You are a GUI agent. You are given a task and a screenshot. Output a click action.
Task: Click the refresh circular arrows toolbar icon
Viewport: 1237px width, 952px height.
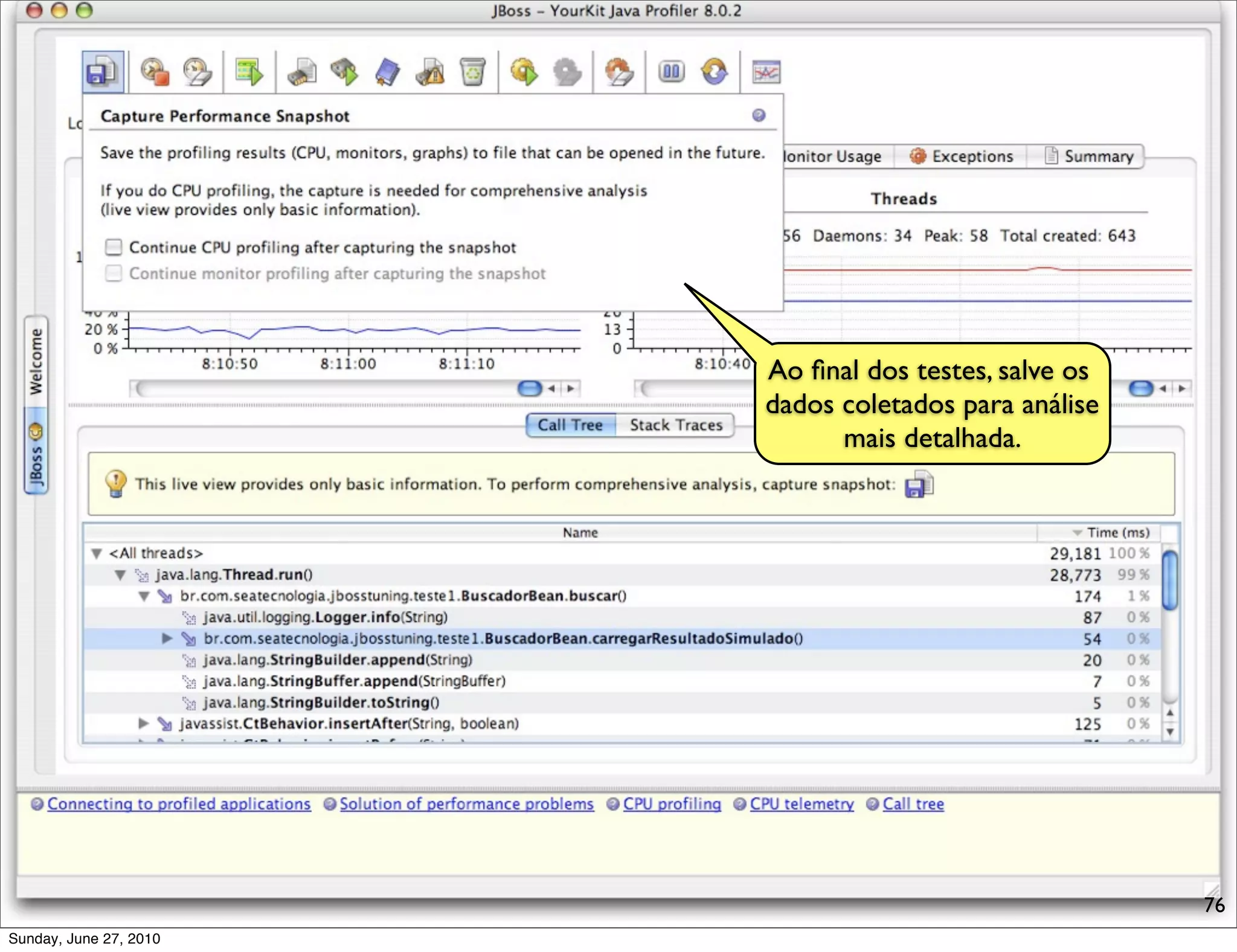coord(715,72)
